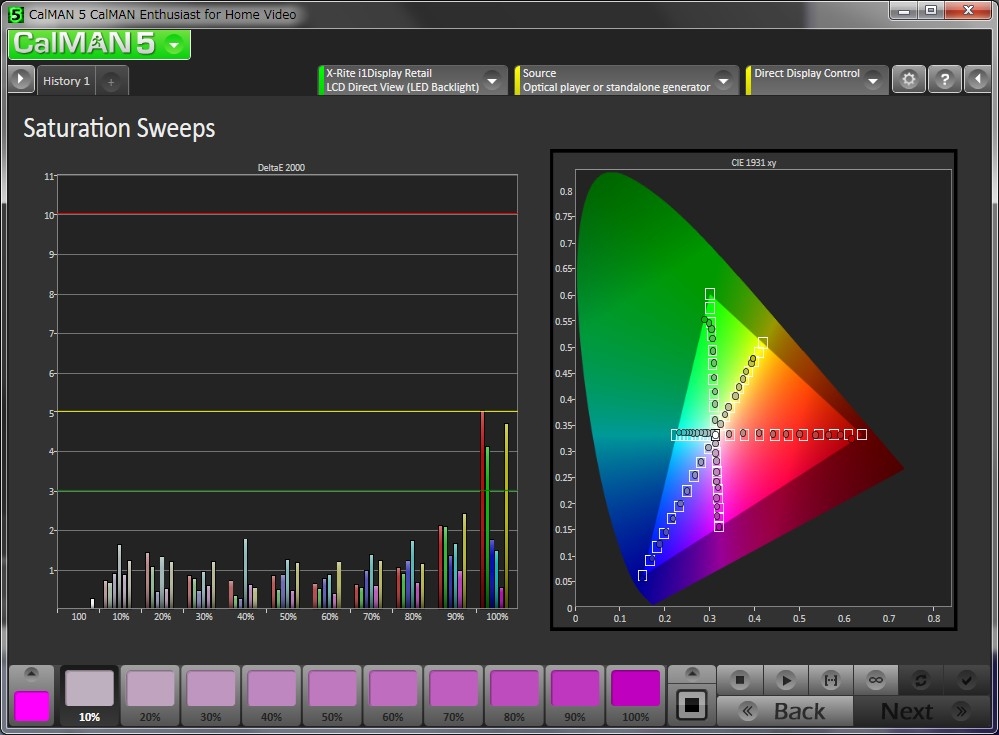999x735 pixels.
Task: Expand the left side panel arrow
Action: click(21, 80)
